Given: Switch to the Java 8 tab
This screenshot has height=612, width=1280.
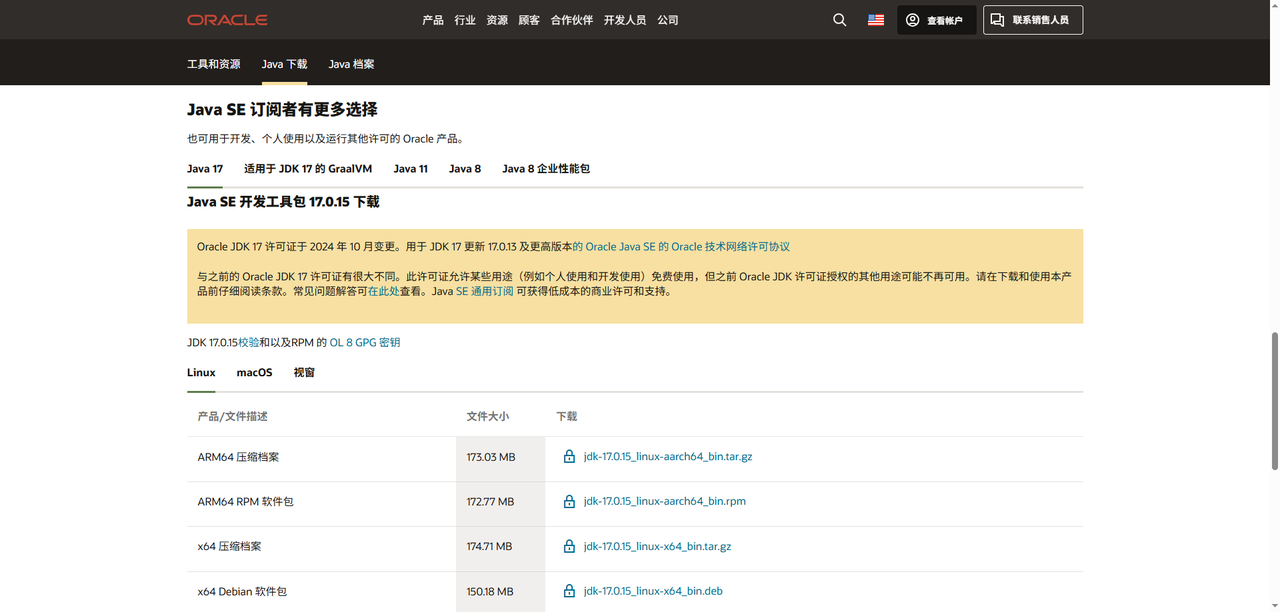Looking at the screenshot, I should pyautogui.click(x=465, y=169).
